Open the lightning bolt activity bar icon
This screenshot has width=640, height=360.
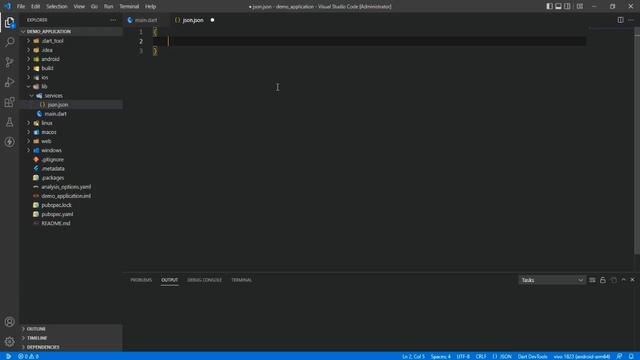tap(9, 142)
